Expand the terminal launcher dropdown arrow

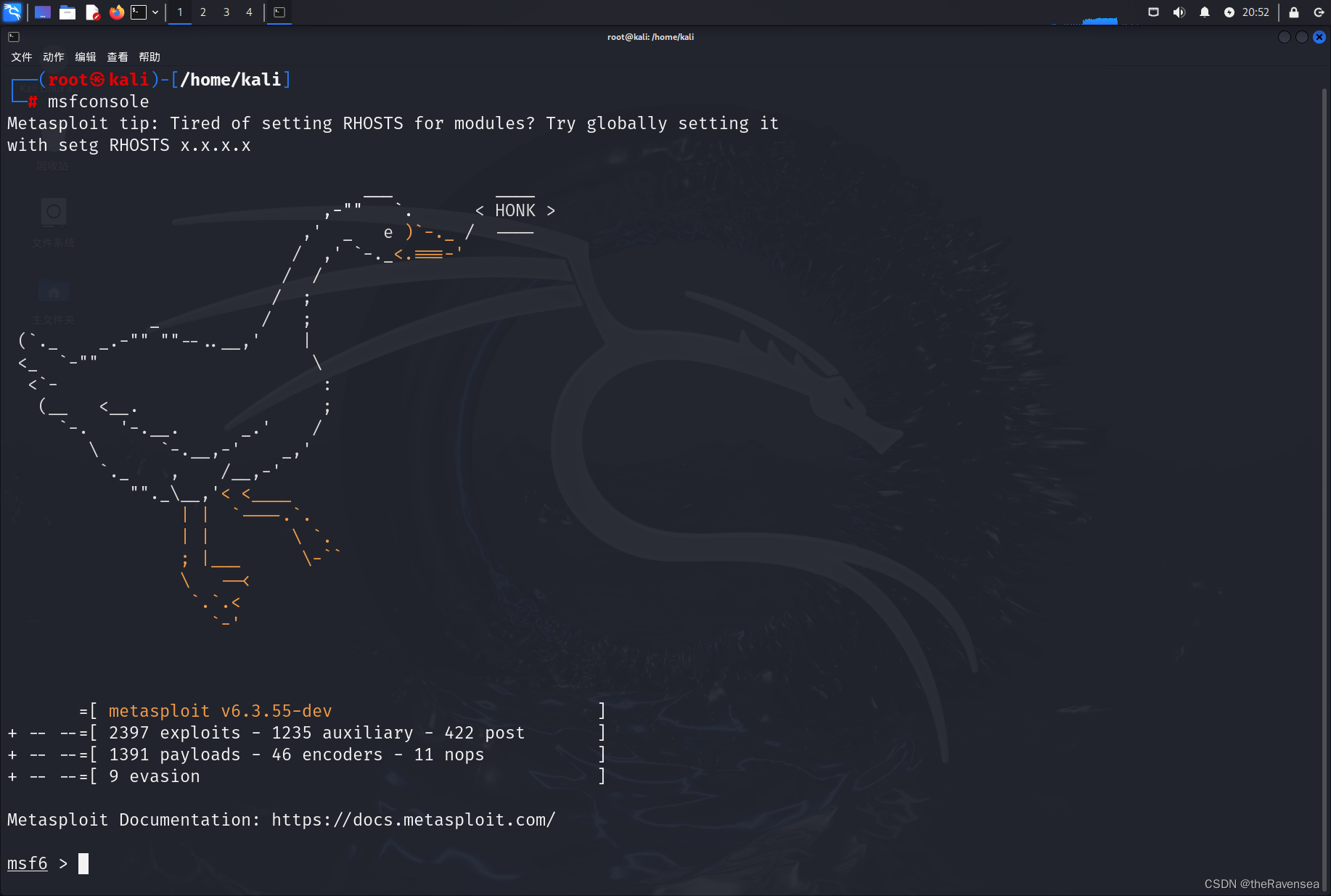[x=155, y=12]
